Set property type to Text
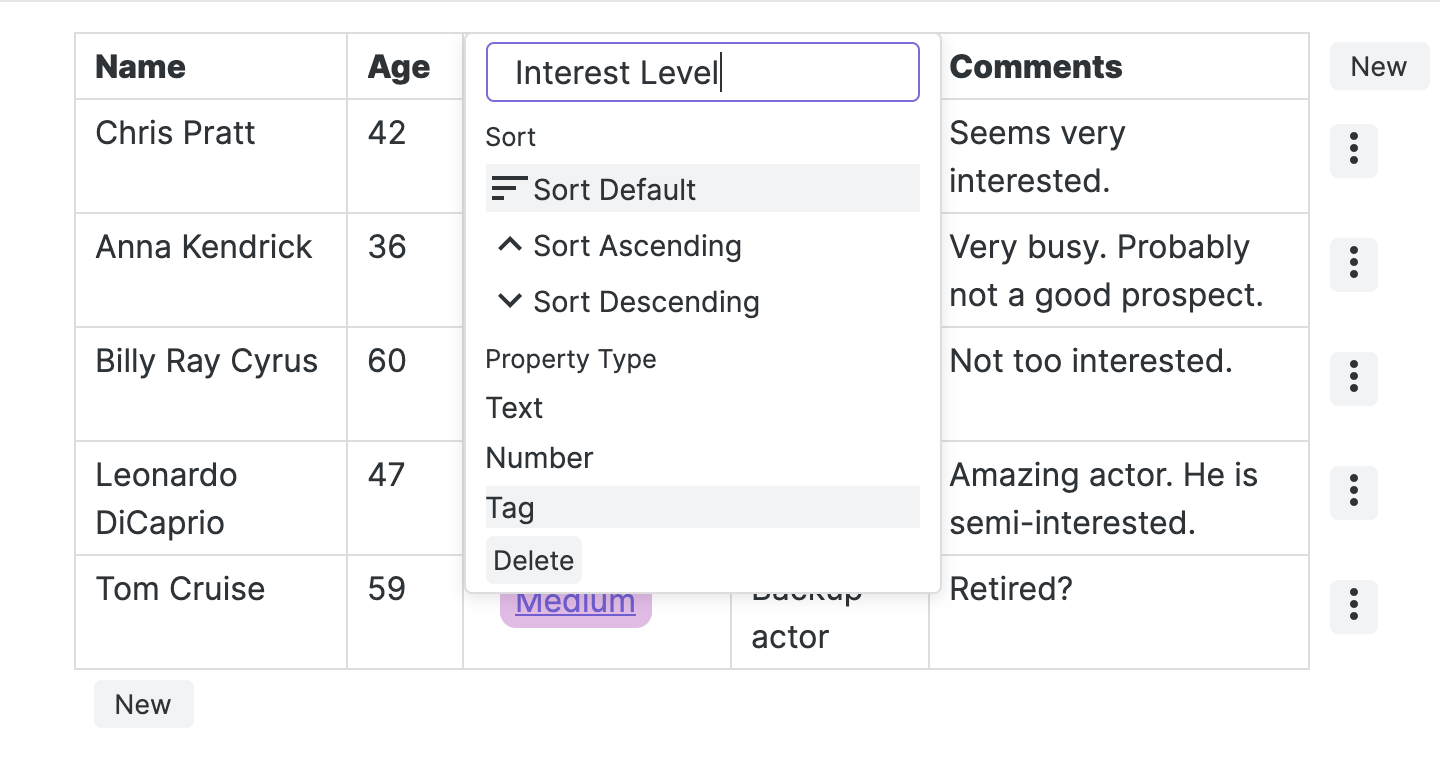The height and width of the screenshot is (766, 1440). (514, 408)
